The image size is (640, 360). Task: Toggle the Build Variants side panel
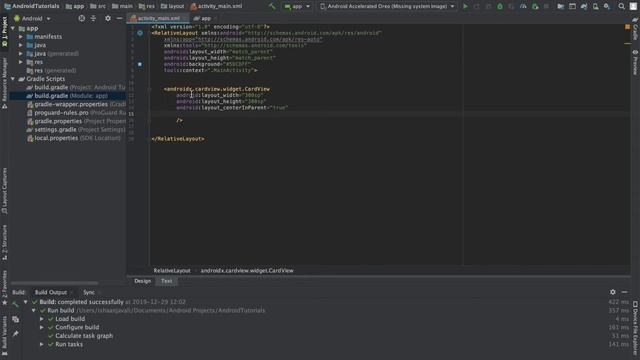(4, 336)
